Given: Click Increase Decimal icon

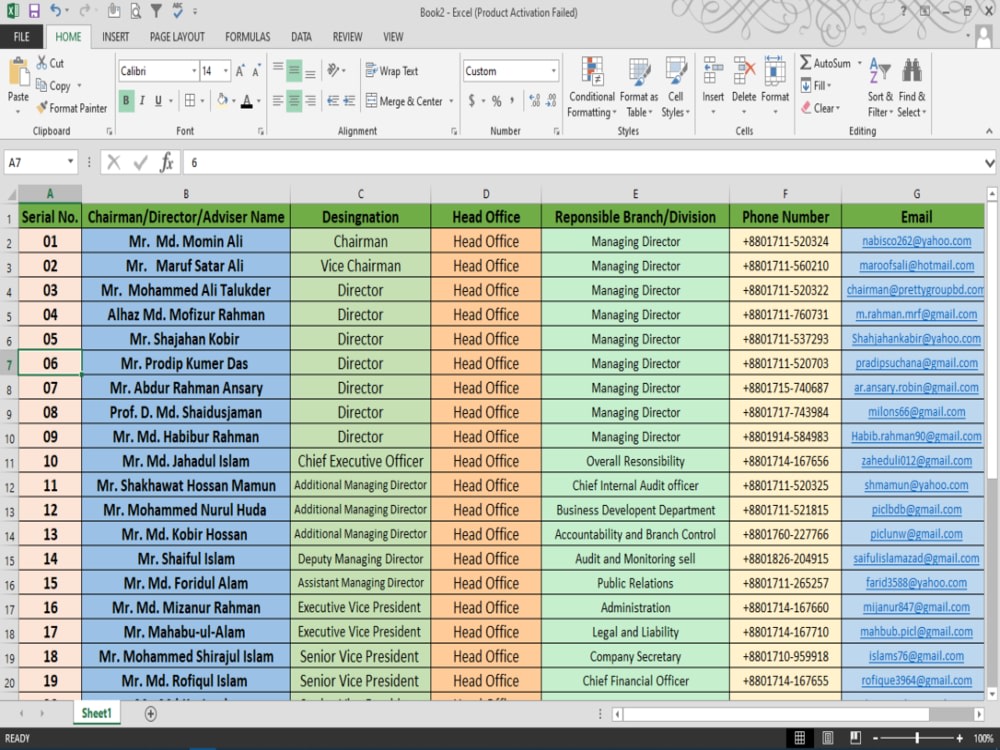Looking at the screenshot, I should point(534,100).
